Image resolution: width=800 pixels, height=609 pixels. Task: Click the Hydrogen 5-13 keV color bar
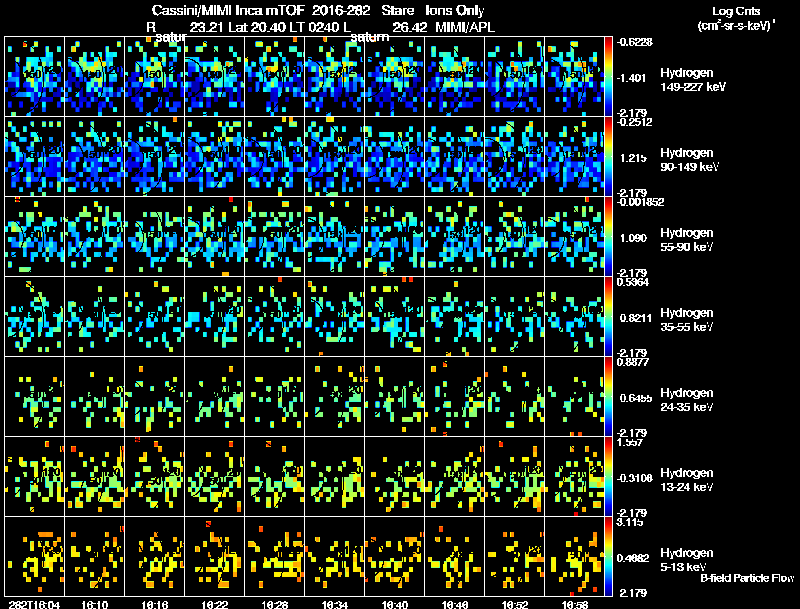608,556
